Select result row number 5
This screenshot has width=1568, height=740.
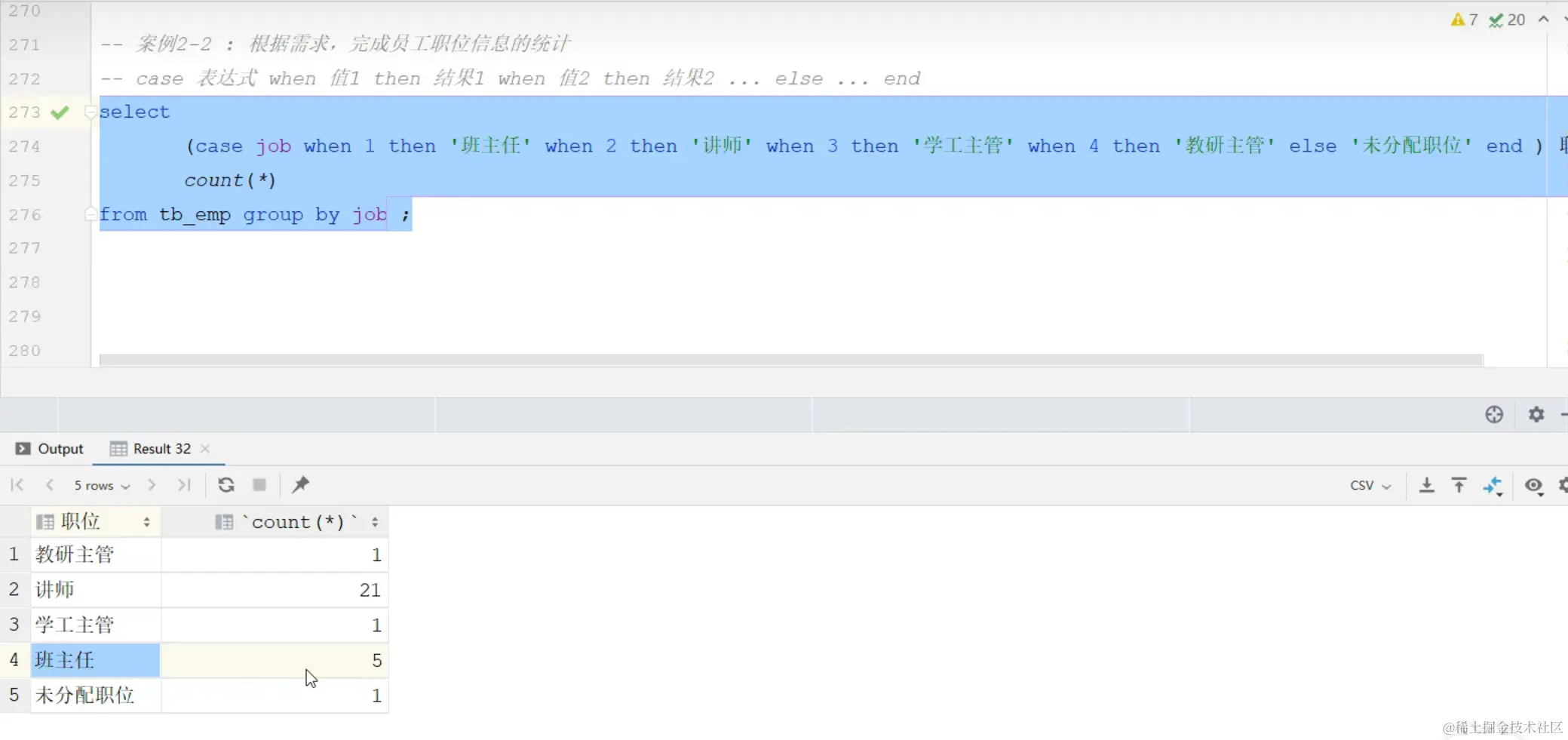point(14,695)
